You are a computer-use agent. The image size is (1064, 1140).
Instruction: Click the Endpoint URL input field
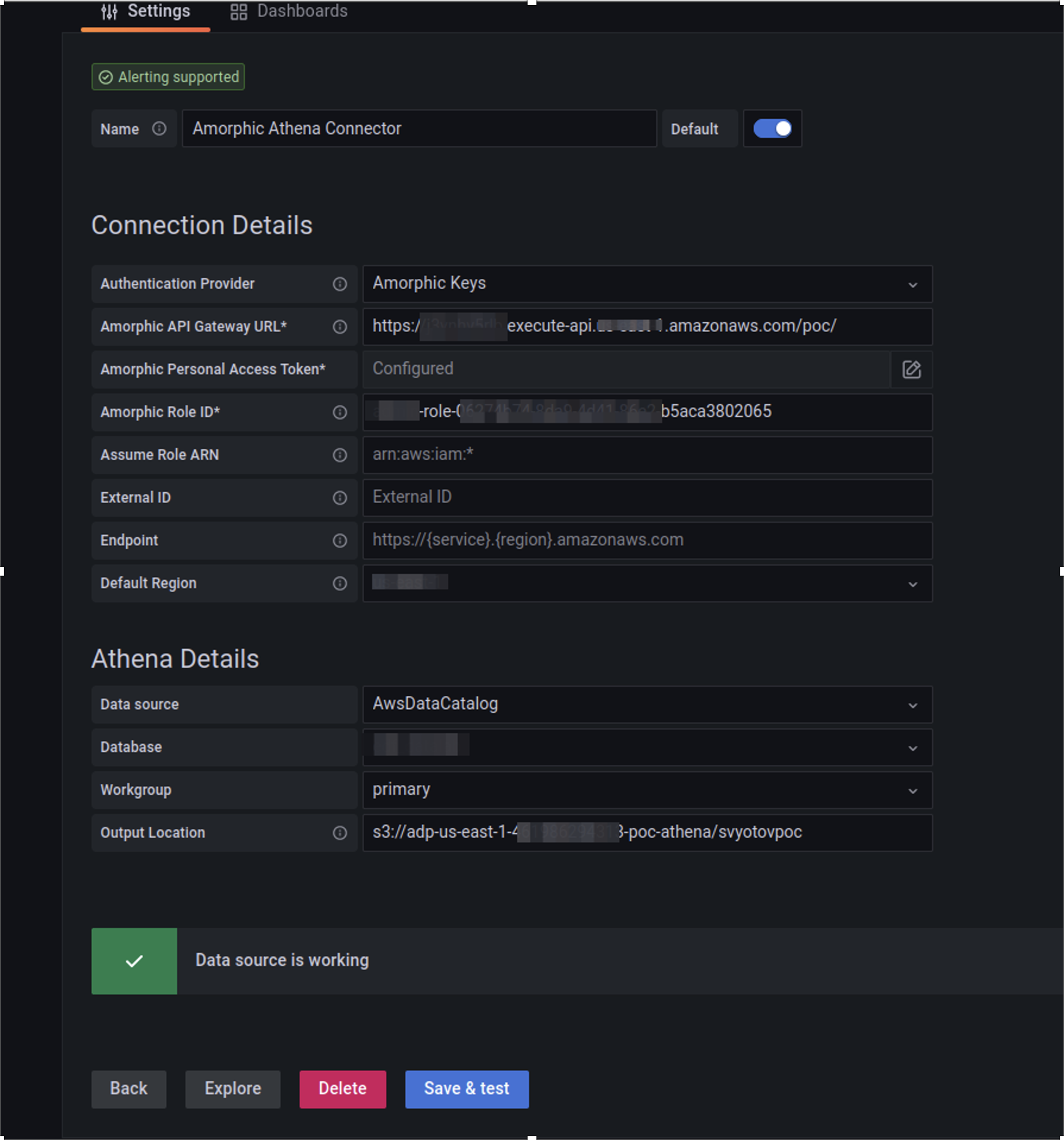pos(647,540)
